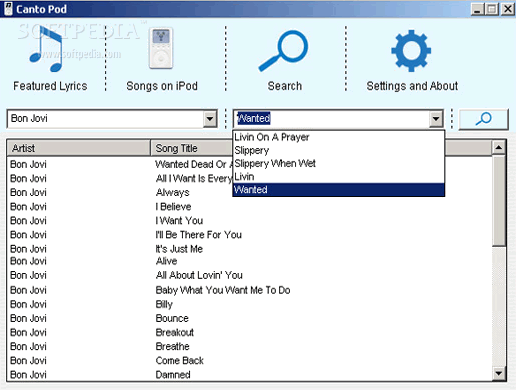Select the 'All About Lovin' You' row
This screenshot has height=390, width=516.
249,275
